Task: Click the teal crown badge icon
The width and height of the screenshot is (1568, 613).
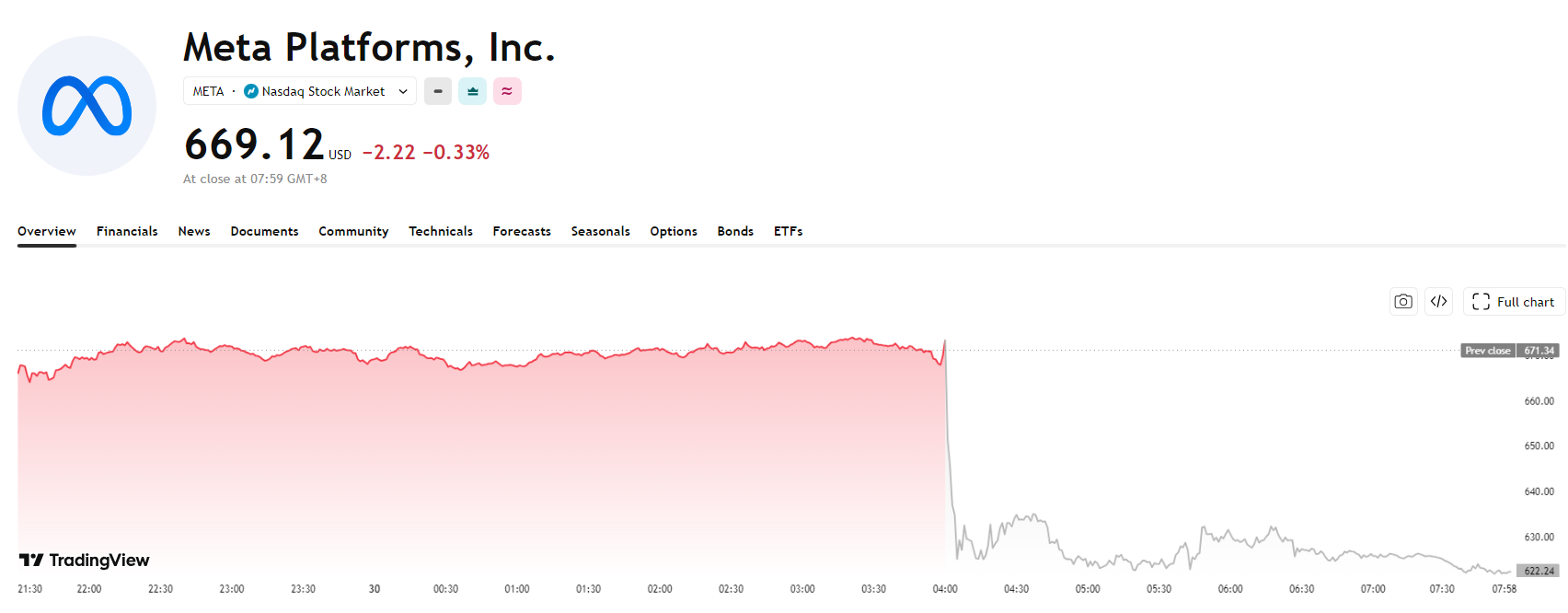Action: (x=473, y=91)
